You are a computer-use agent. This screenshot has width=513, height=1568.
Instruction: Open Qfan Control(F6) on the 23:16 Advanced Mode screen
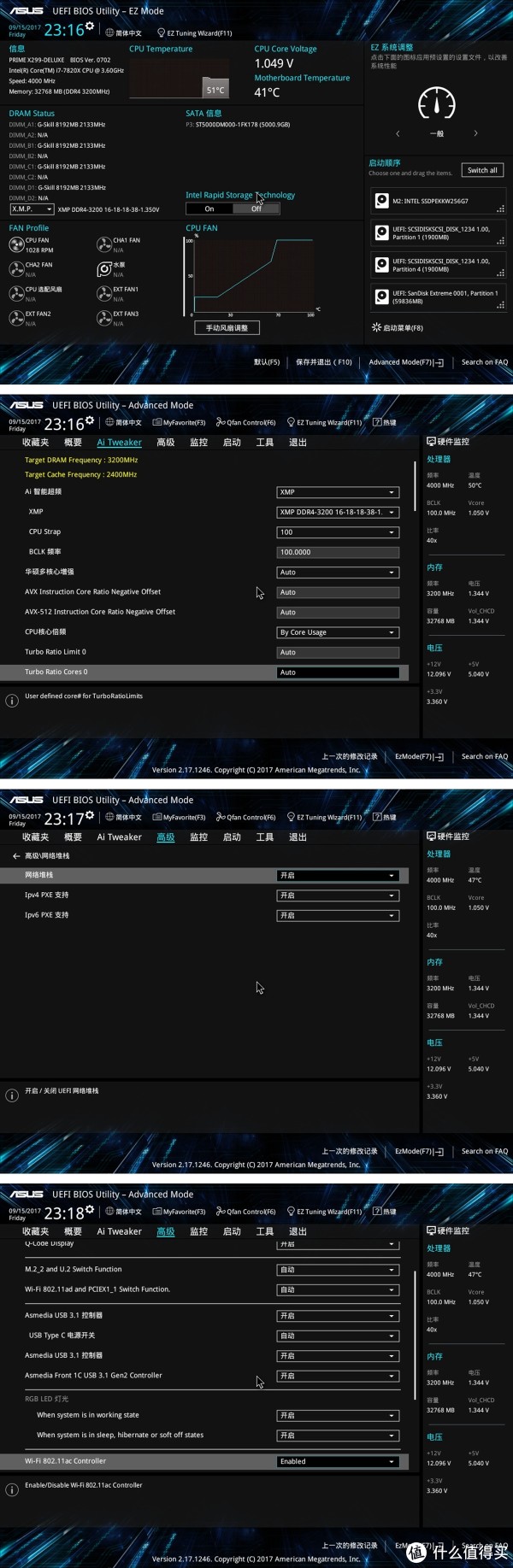tap(245, 422)
